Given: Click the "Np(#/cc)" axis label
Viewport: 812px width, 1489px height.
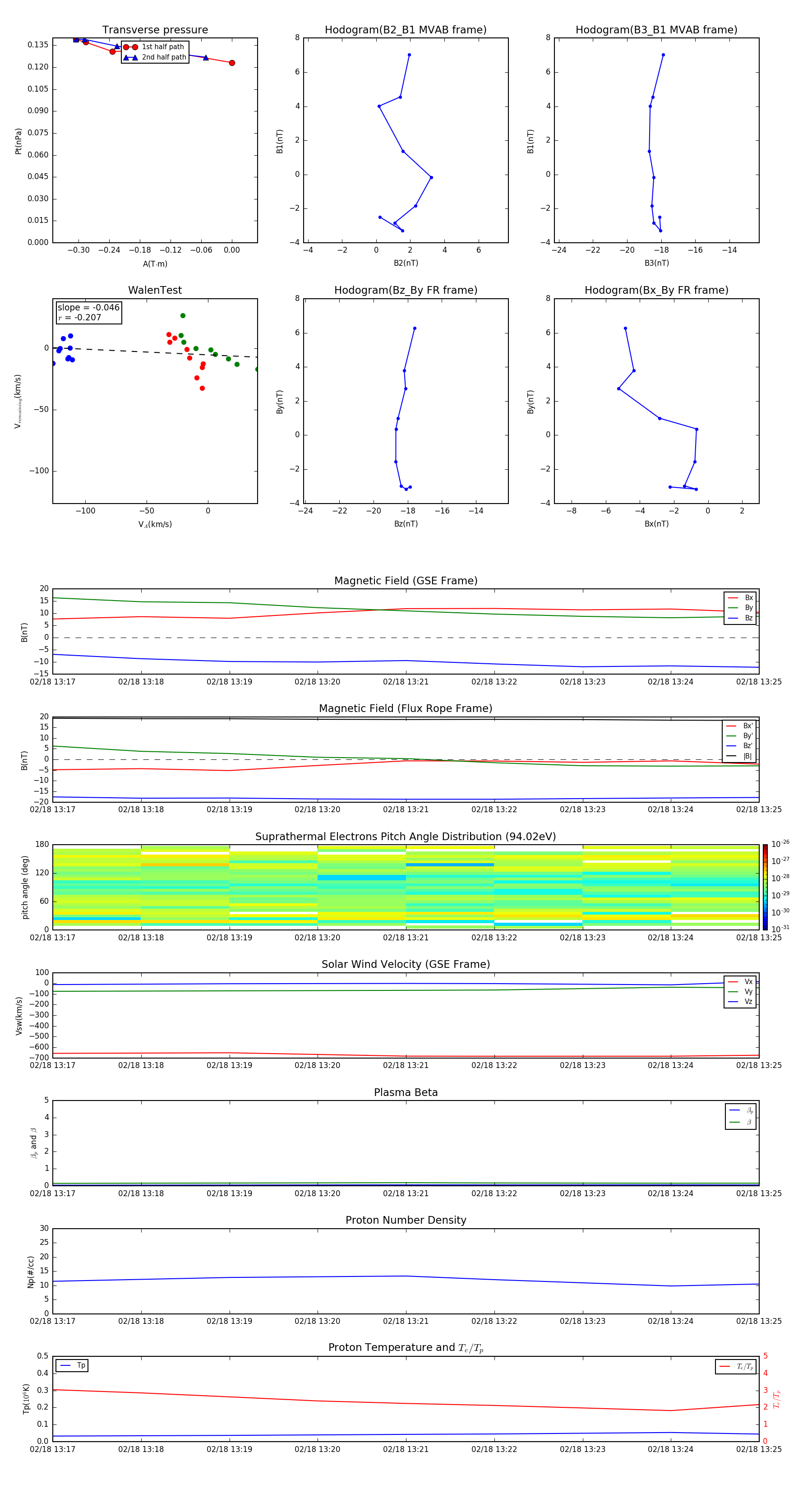Looking at the screenshot, I should (x=31, y=1272).
